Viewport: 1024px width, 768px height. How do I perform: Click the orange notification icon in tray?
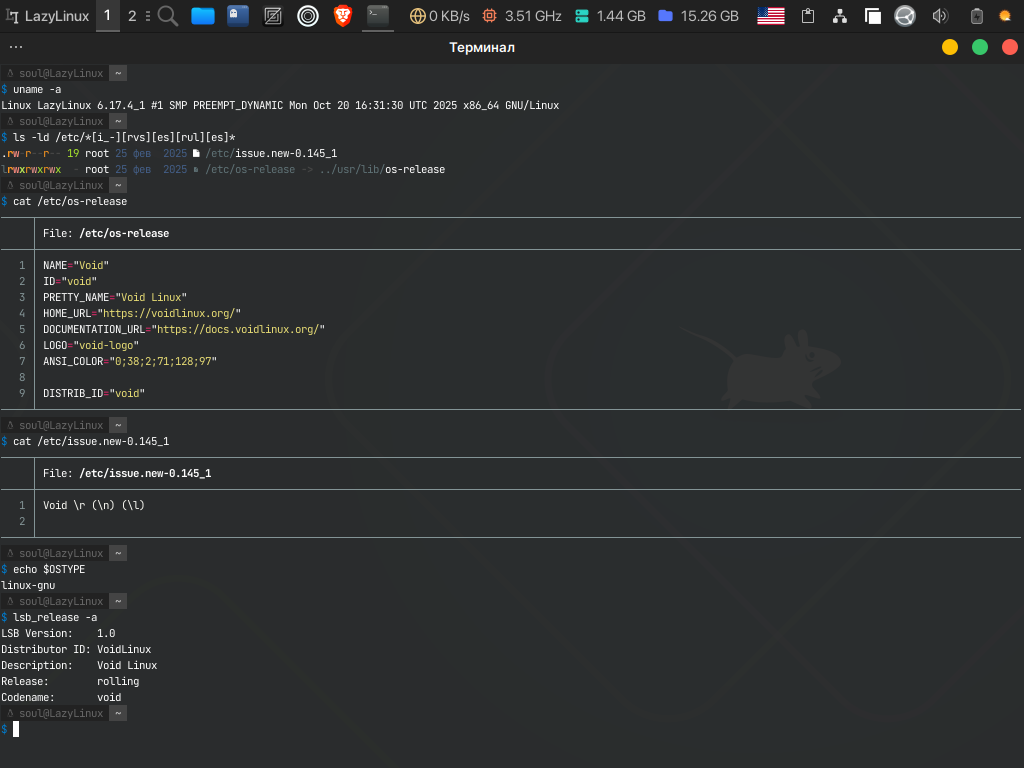click(1005, 16)
